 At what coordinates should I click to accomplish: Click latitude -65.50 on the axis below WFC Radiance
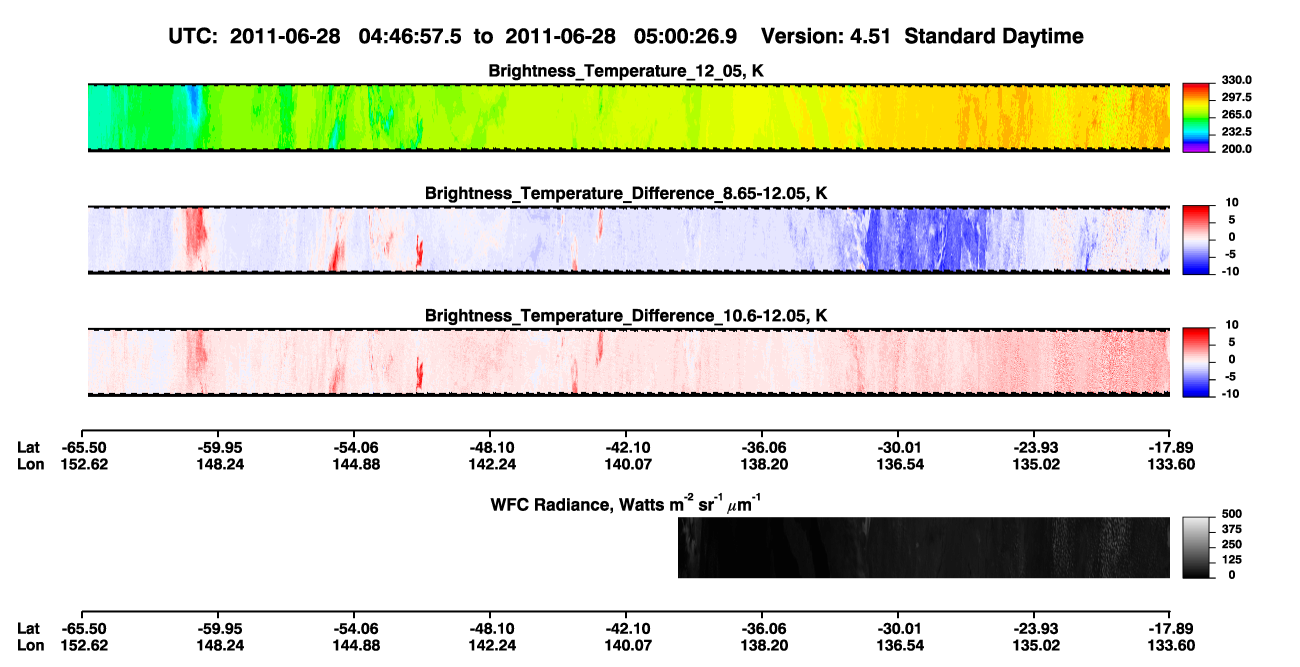point(82,628)
